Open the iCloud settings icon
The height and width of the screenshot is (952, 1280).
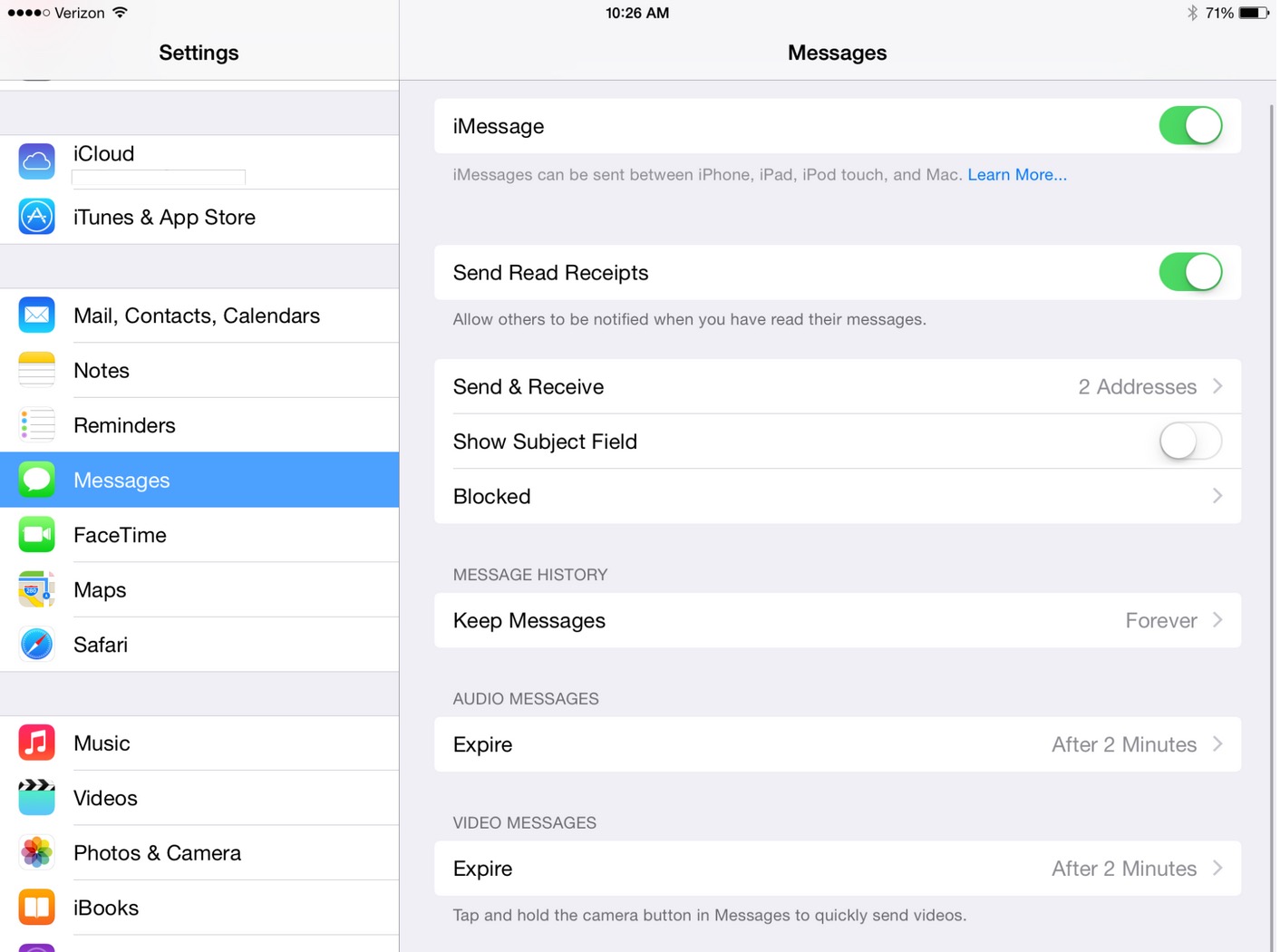[x=36, y=161]
